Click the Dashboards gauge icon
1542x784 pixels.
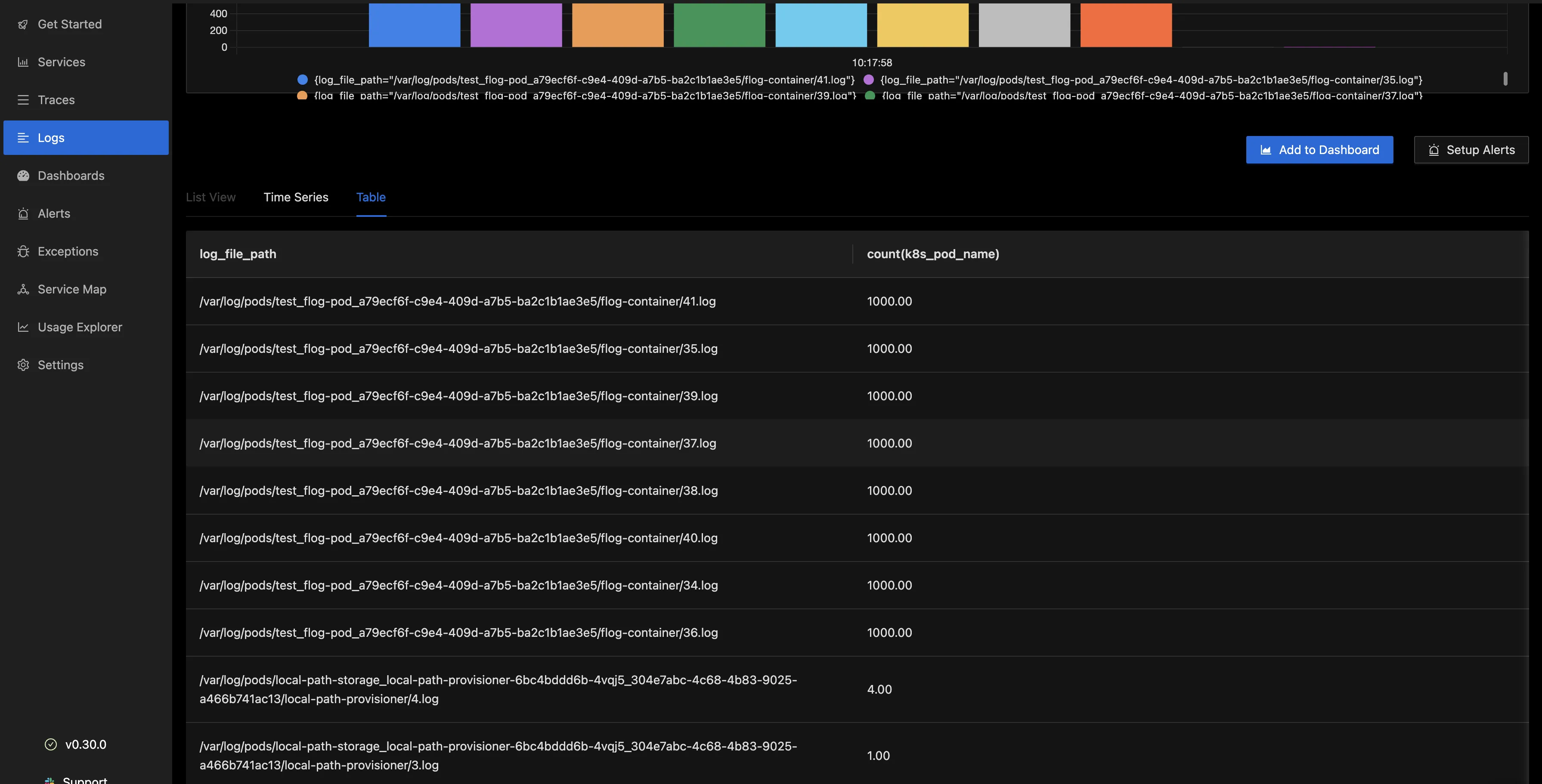[x=23, y=176]
